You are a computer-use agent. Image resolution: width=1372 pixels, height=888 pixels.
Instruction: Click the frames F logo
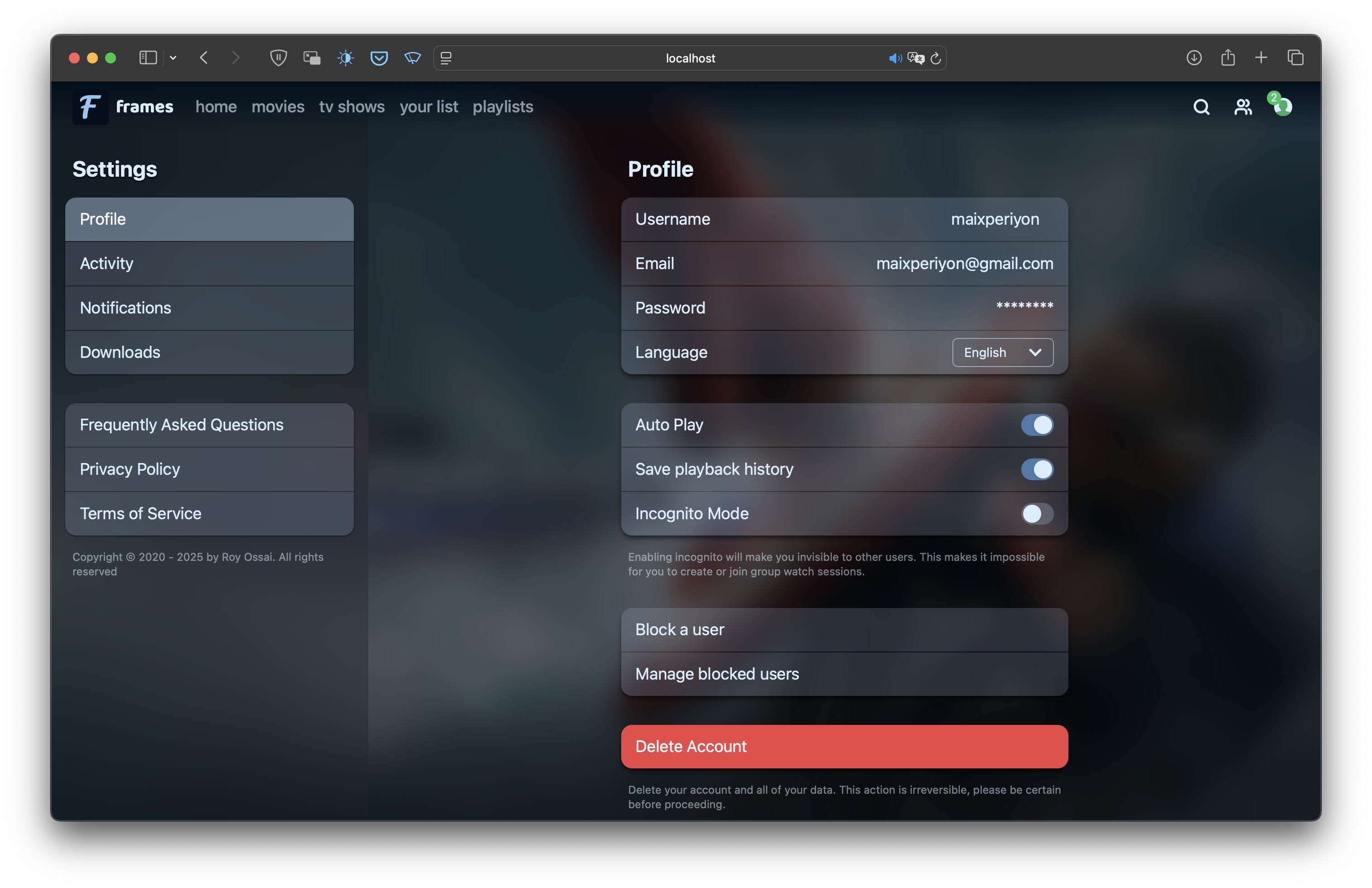click(91, 107)
